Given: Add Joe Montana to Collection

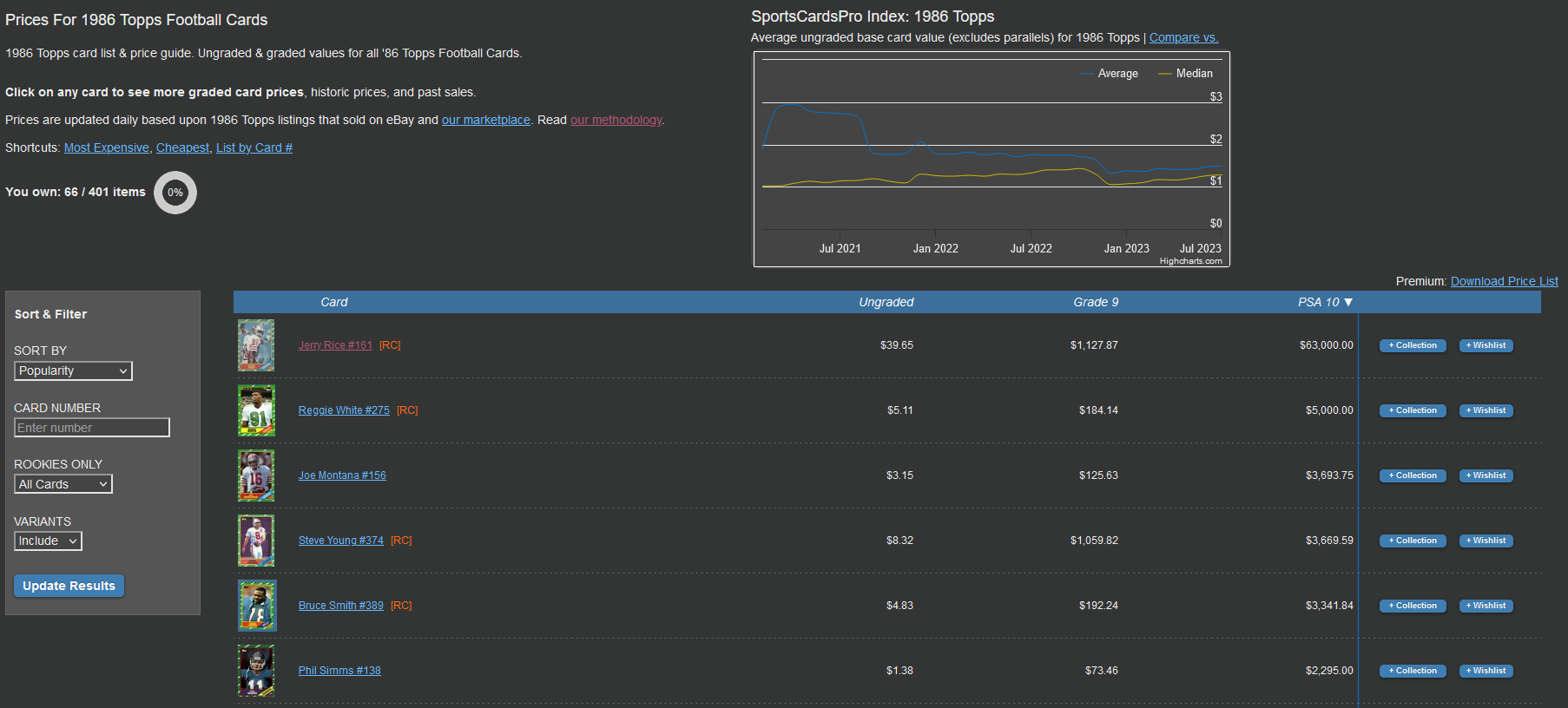Looking at the screenshot, I should [x=1413, y=475].
